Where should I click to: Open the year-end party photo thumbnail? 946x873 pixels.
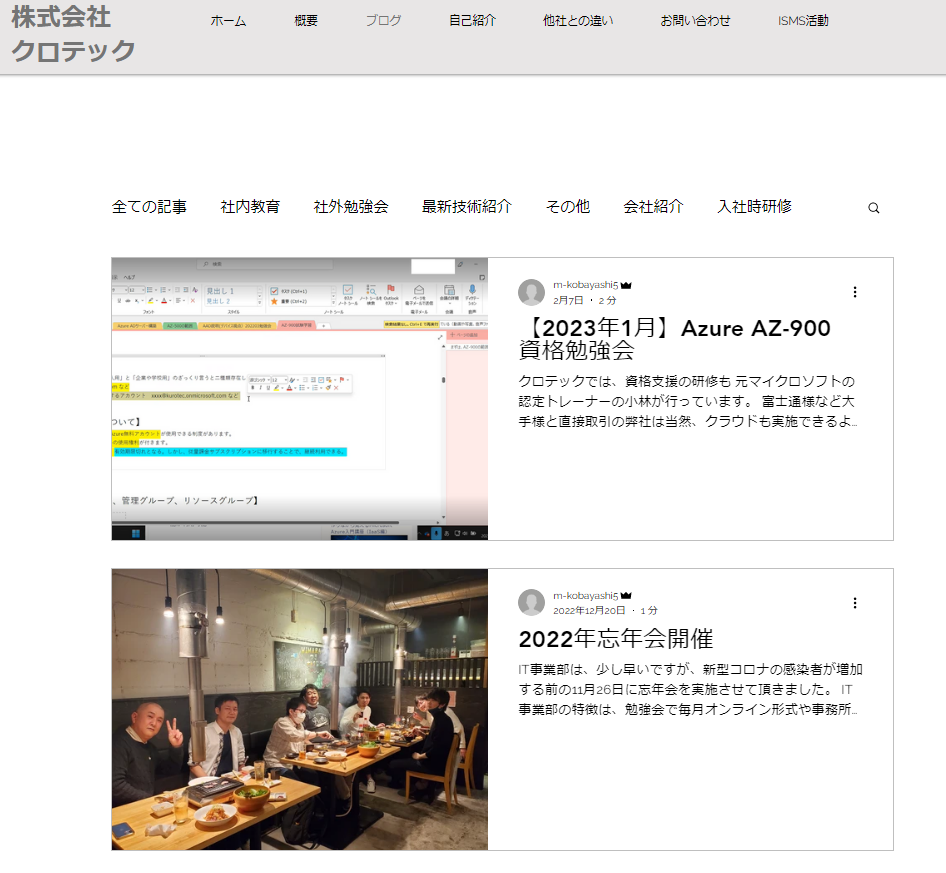click(299, 709)
